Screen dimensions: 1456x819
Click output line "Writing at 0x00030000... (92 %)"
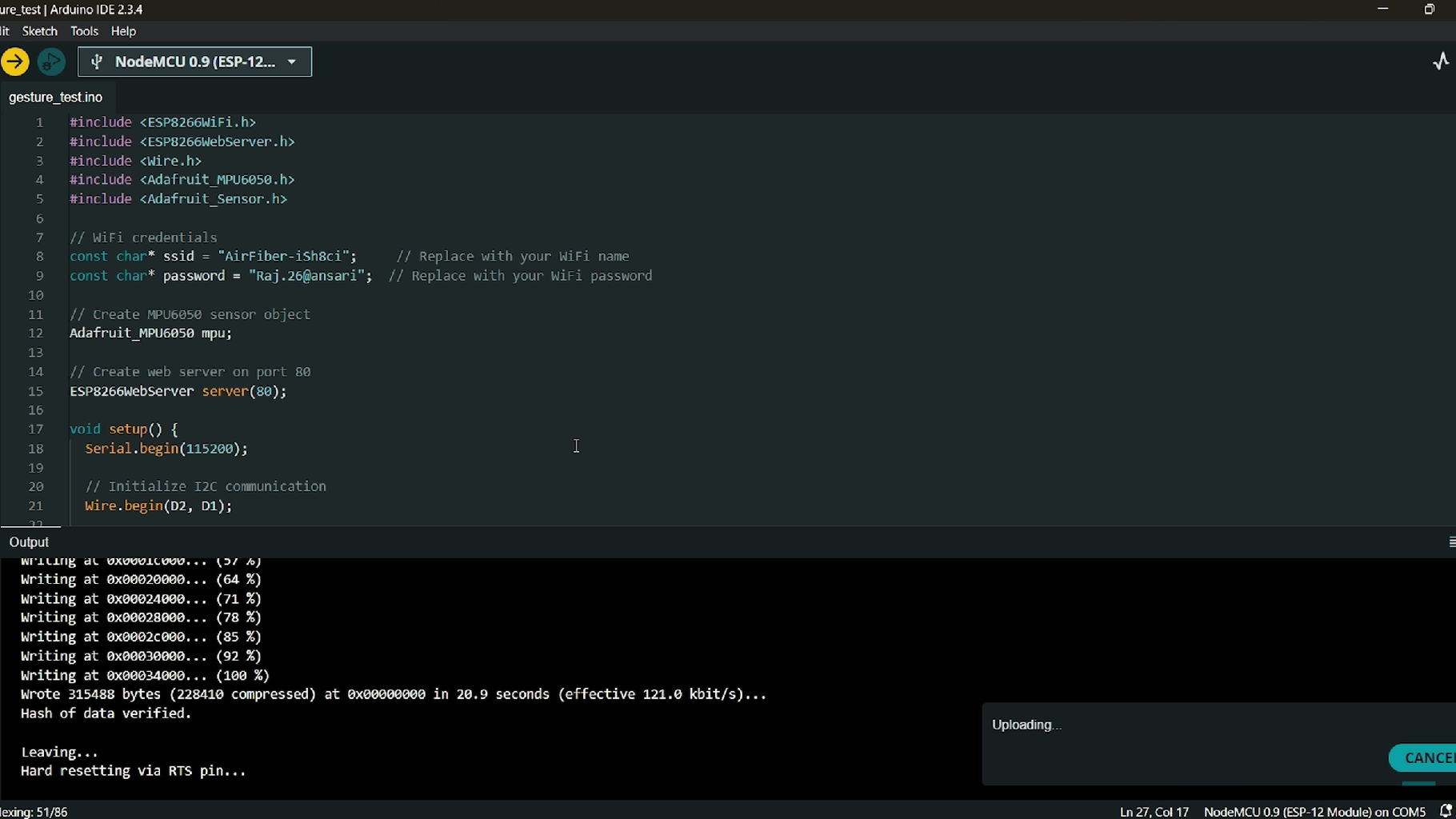point(141,656)
